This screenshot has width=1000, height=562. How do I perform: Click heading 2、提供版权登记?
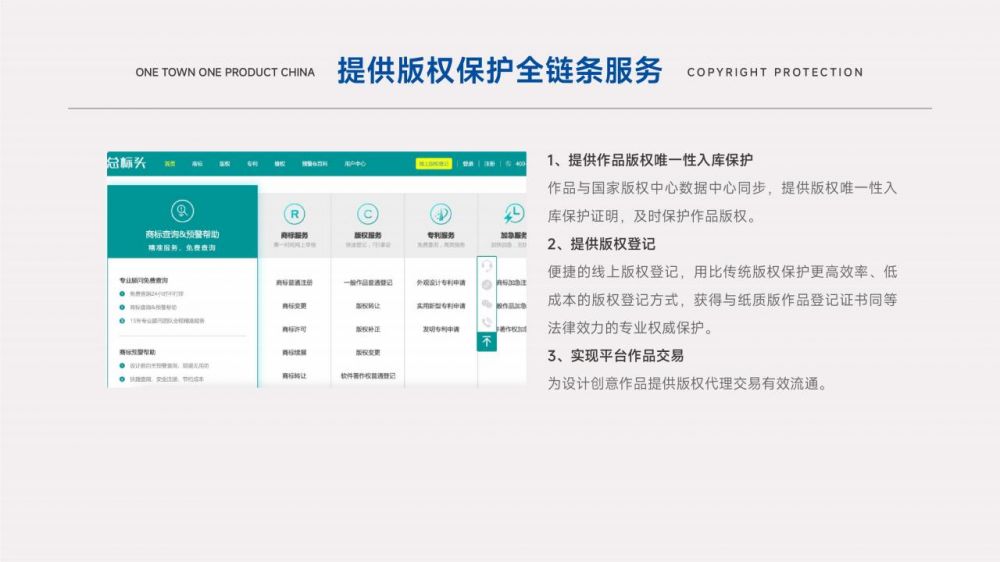coord(601,244)
